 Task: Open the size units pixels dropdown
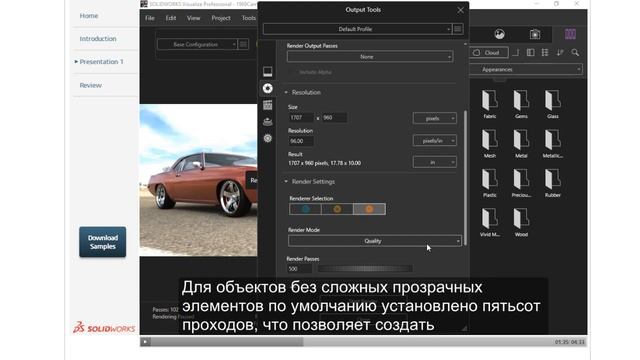[435, 118]
